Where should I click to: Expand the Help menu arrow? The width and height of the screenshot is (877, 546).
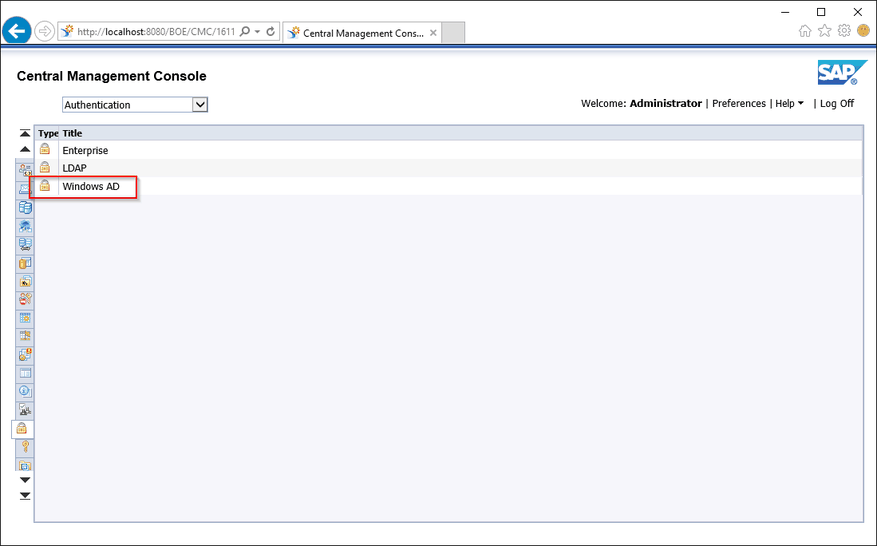[x=801, y=103]
